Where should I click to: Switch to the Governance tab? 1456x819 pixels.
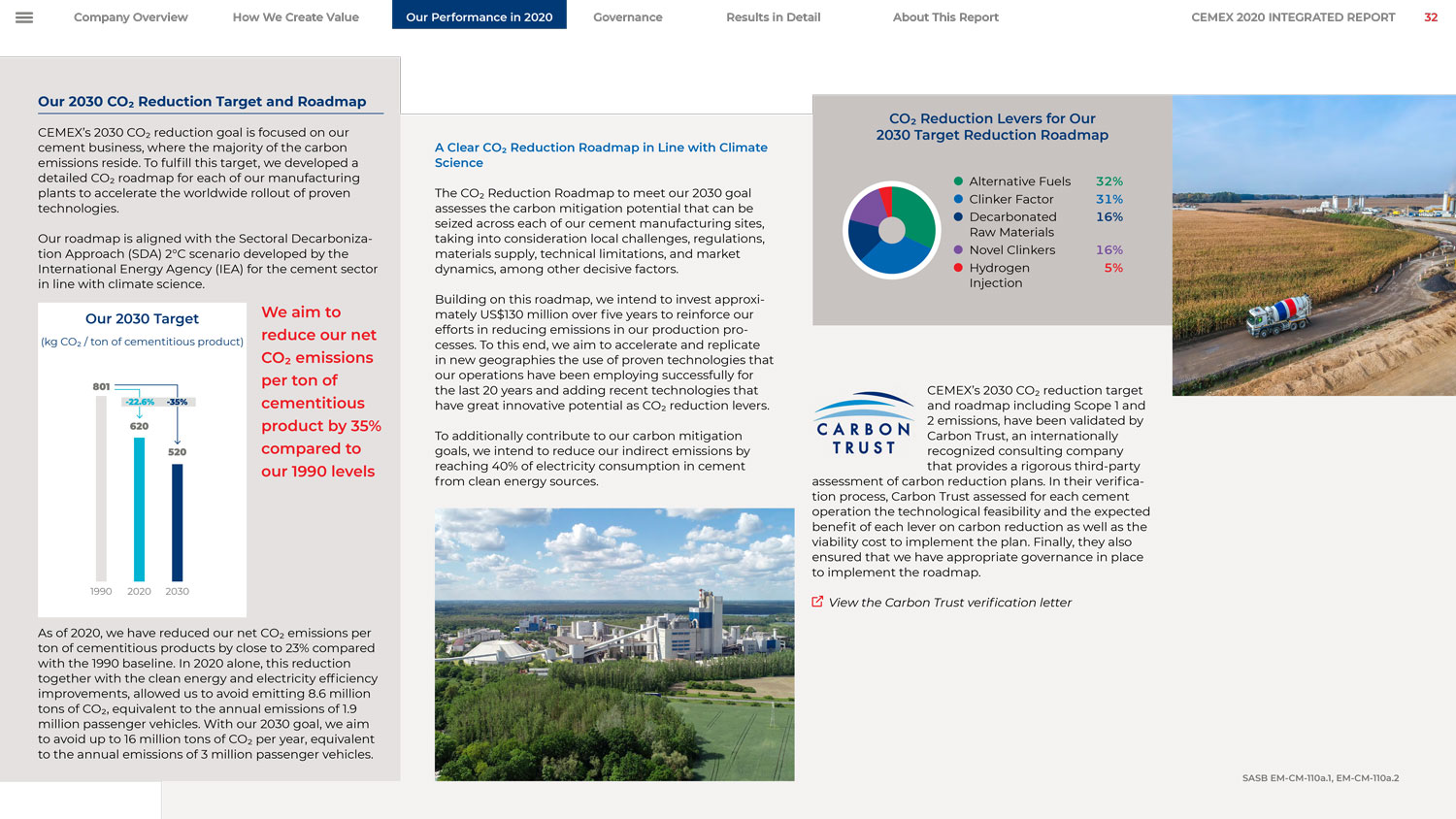click(x=627, y=17)
